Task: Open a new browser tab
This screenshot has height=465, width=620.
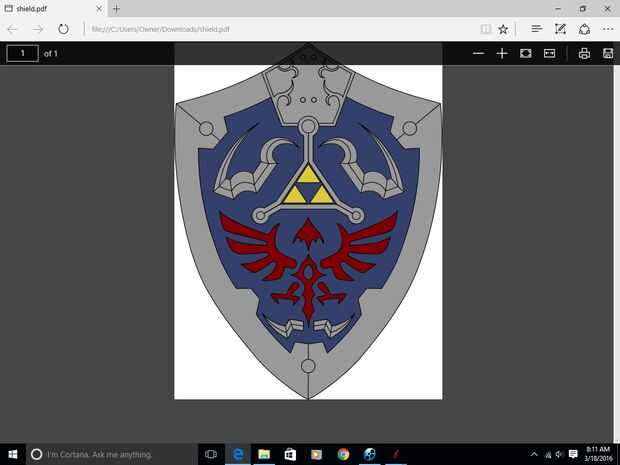Action: click(116, 8)
